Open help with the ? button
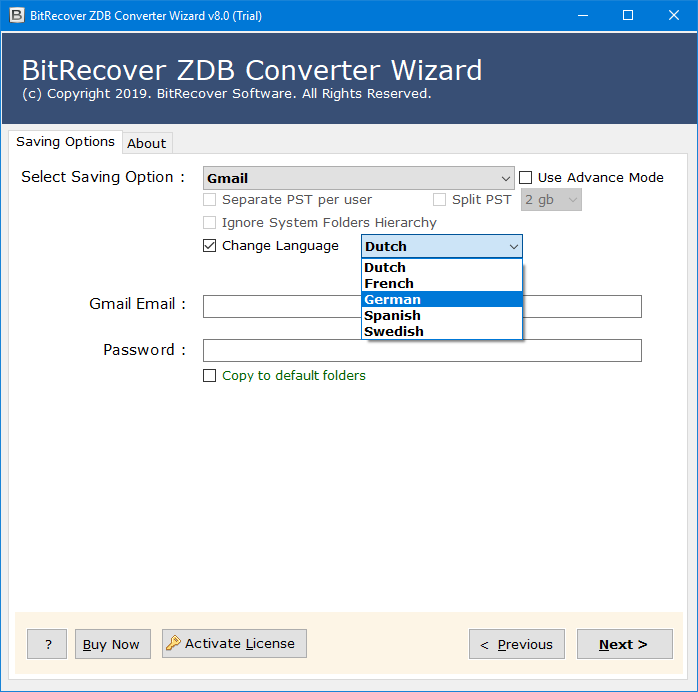 (x=47, y=644)
